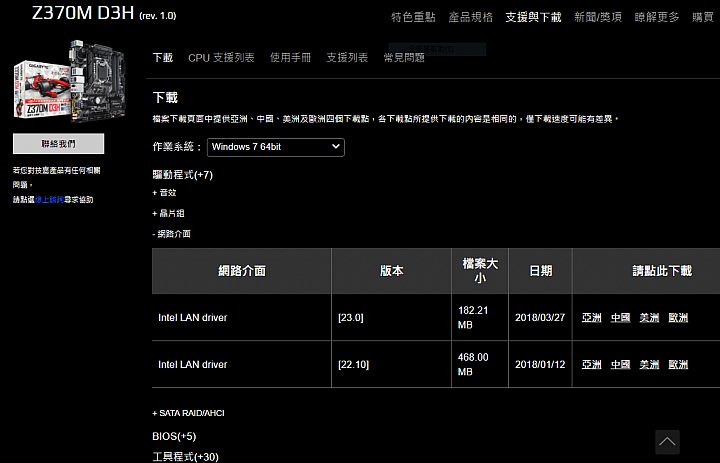
Task: Collapse the 網路介面 driver section
Action: 171,234
